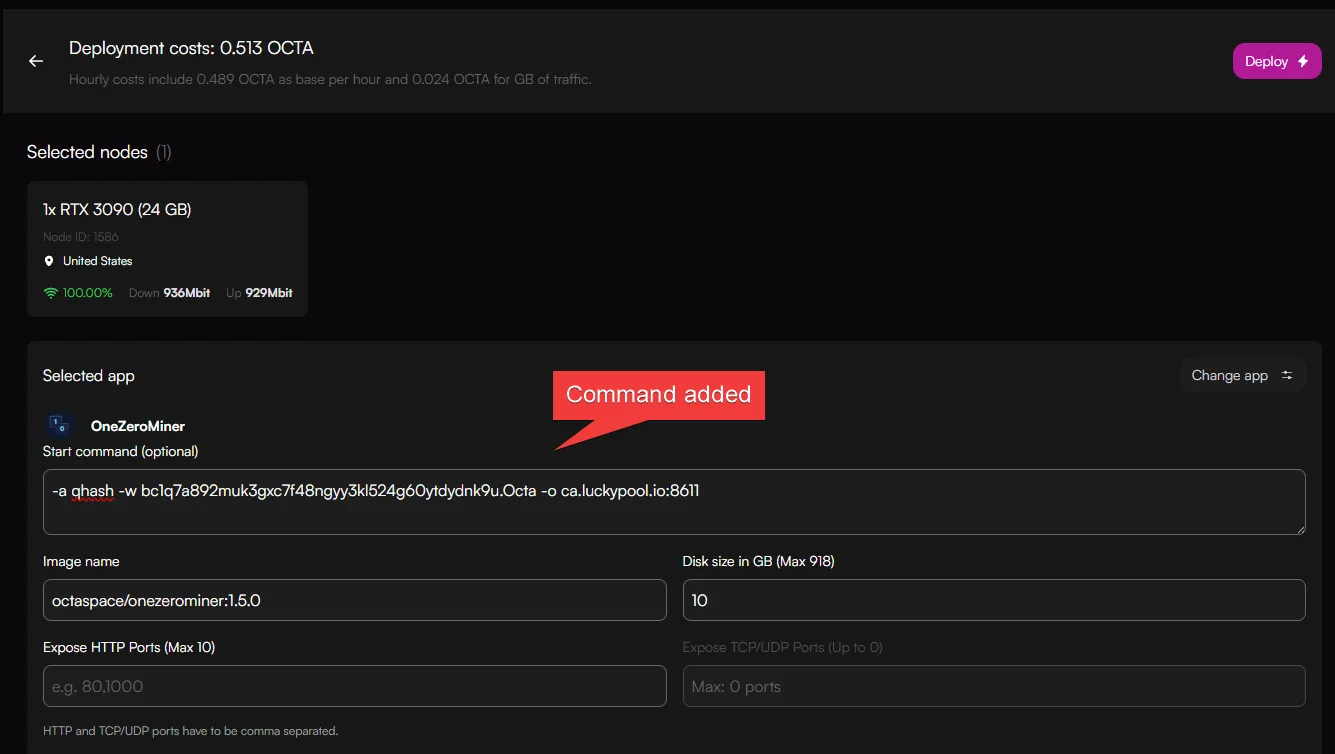
Task: Click the Expose TCP/UDP Ports field
Action: [994, 686]
